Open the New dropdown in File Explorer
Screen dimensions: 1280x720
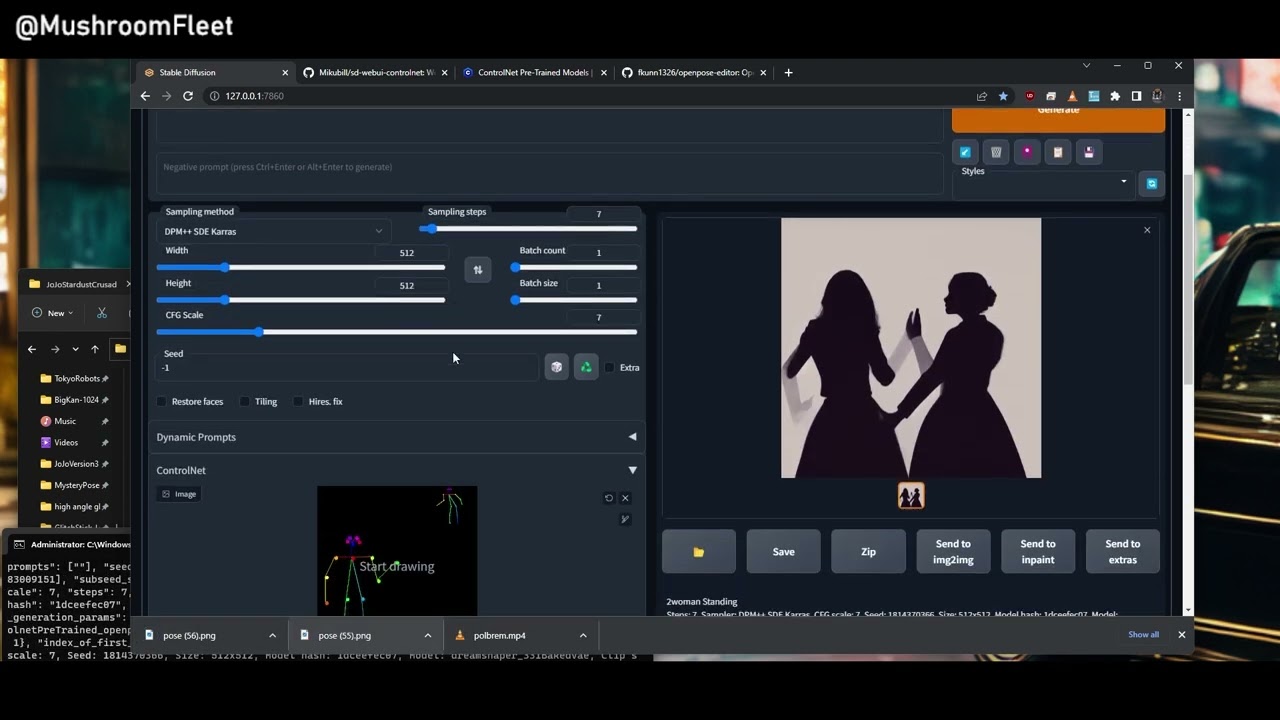click(52, 313)
